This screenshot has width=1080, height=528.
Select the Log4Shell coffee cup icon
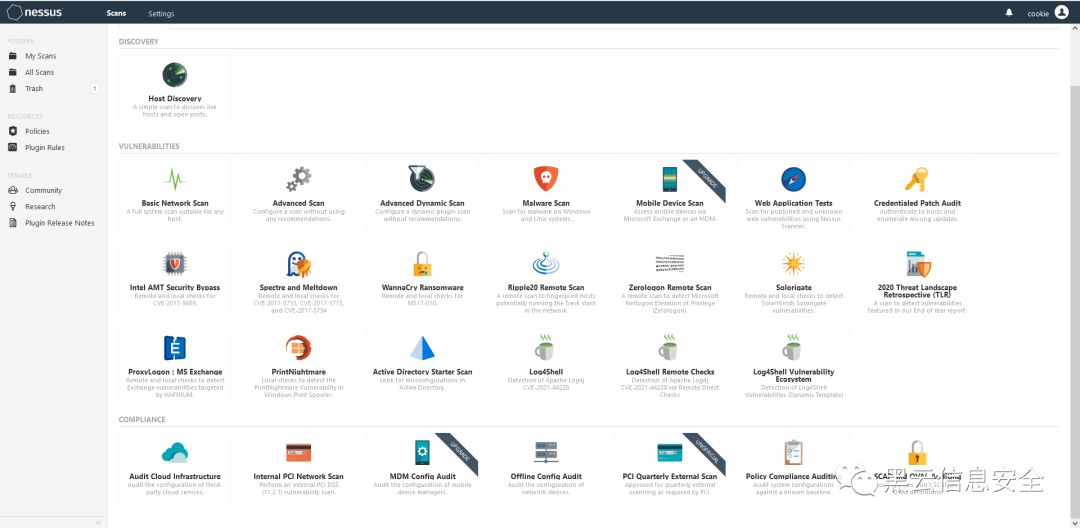pyautogui.click(x=546, y=348)
